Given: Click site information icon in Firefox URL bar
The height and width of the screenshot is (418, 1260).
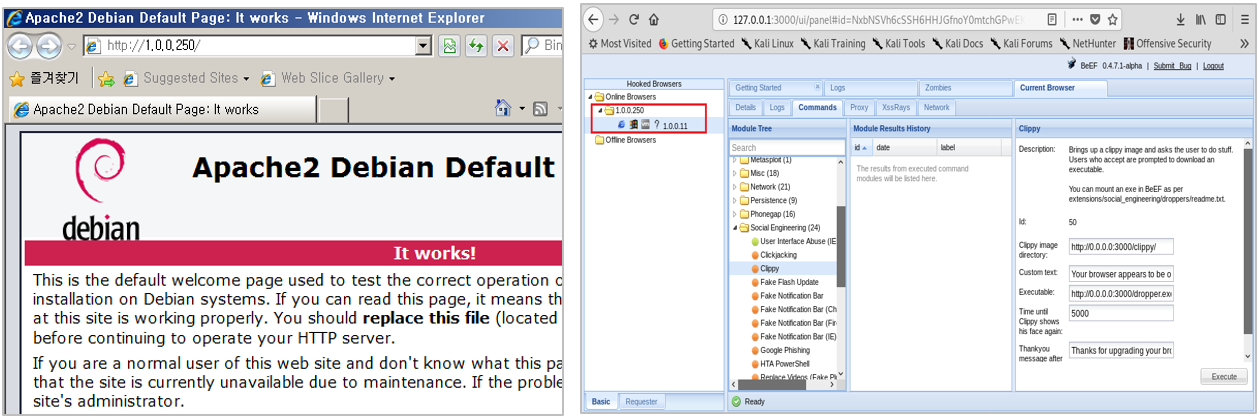Looking at the screenshot, I should click(722, 19).
